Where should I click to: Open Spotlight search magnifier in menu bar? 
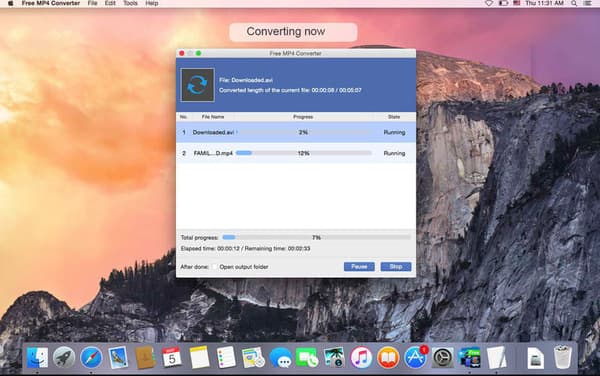tap(574, 3)
